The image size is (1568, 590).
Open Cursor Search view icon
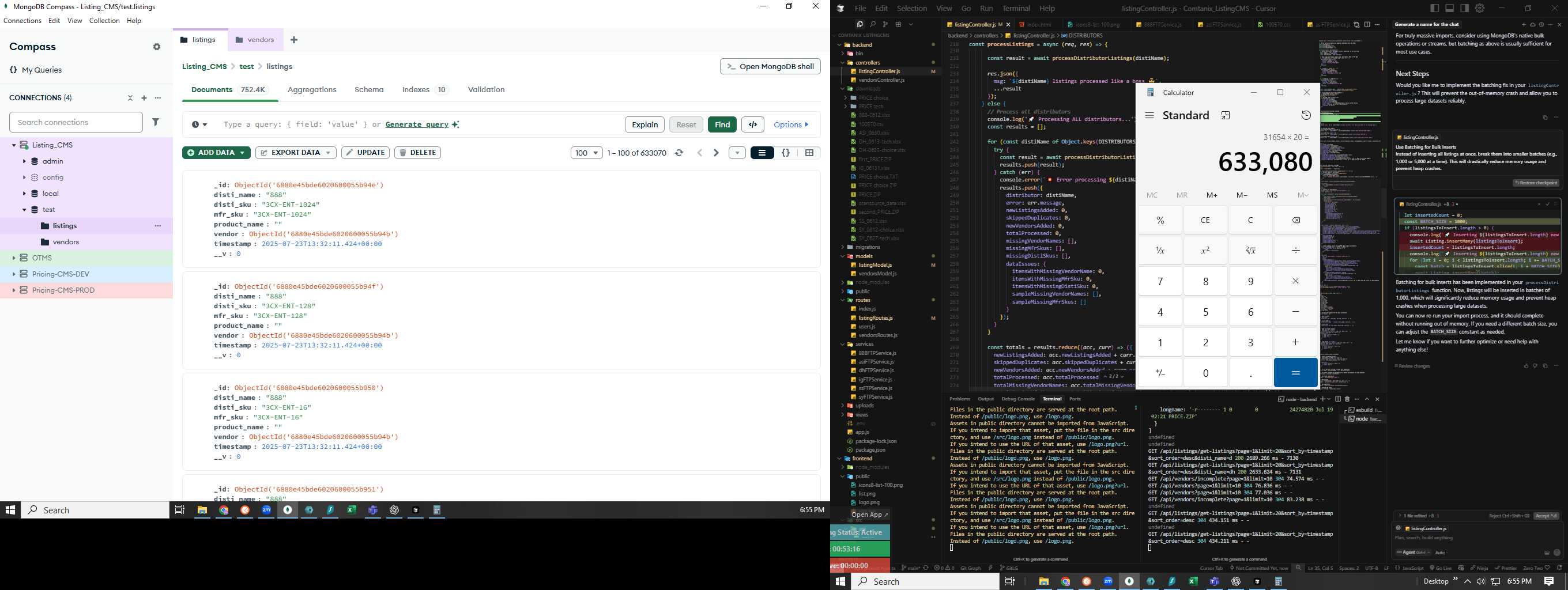872,24
